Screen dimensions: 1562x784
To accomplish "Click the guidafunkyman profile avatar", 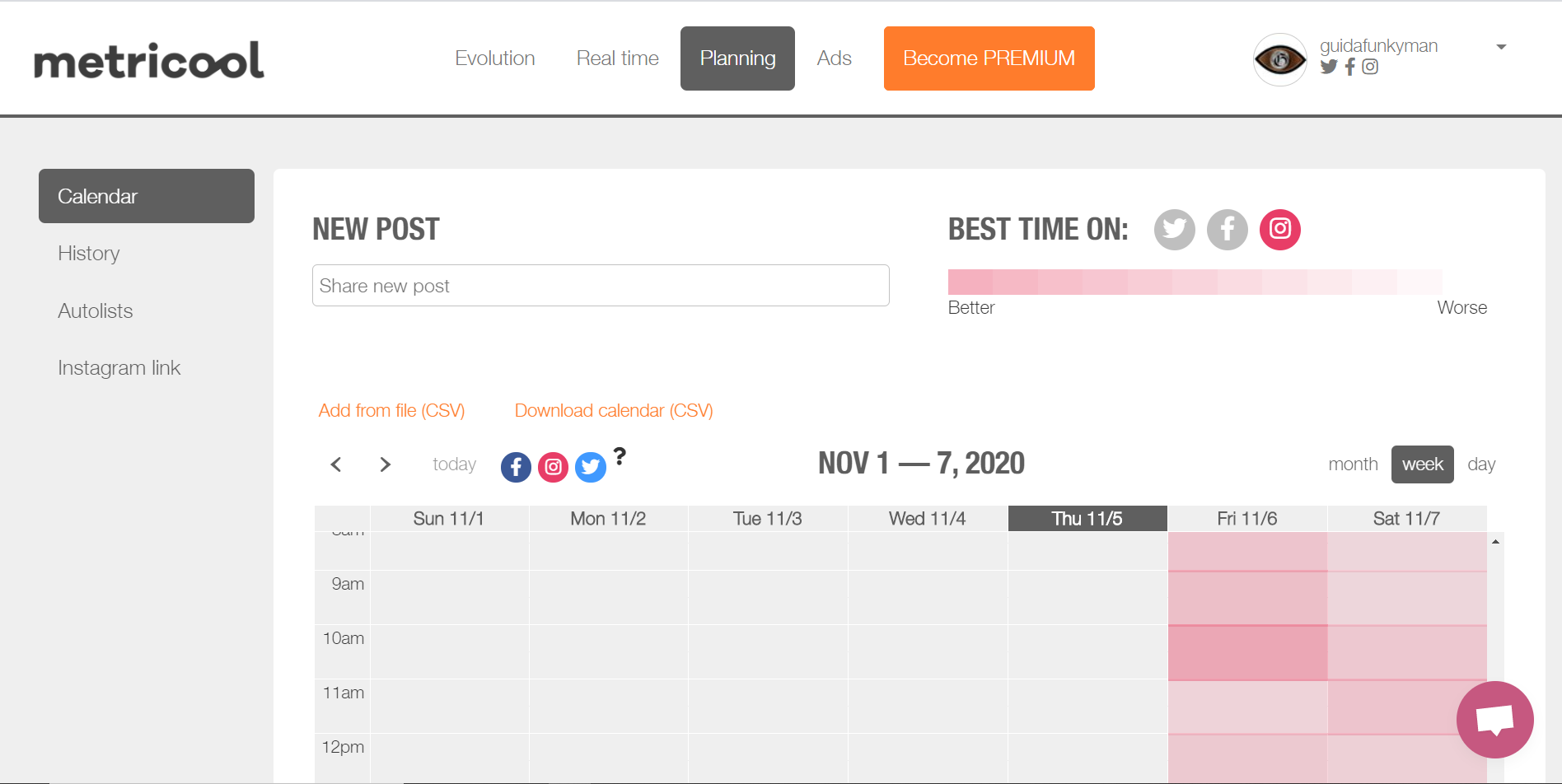I will coord(1279,59).
